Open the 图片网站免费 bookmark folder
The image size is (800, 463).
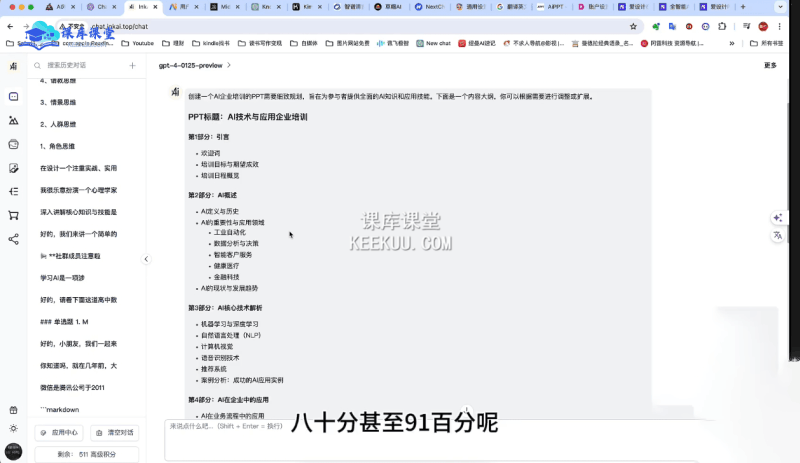coord(347,43)
